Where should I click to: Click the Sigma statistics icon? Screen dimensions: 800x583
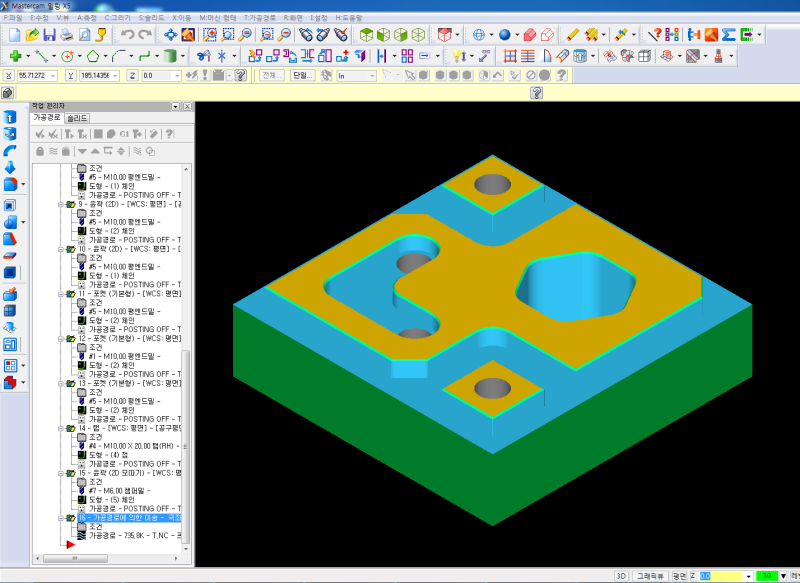(x=729, y=34)
